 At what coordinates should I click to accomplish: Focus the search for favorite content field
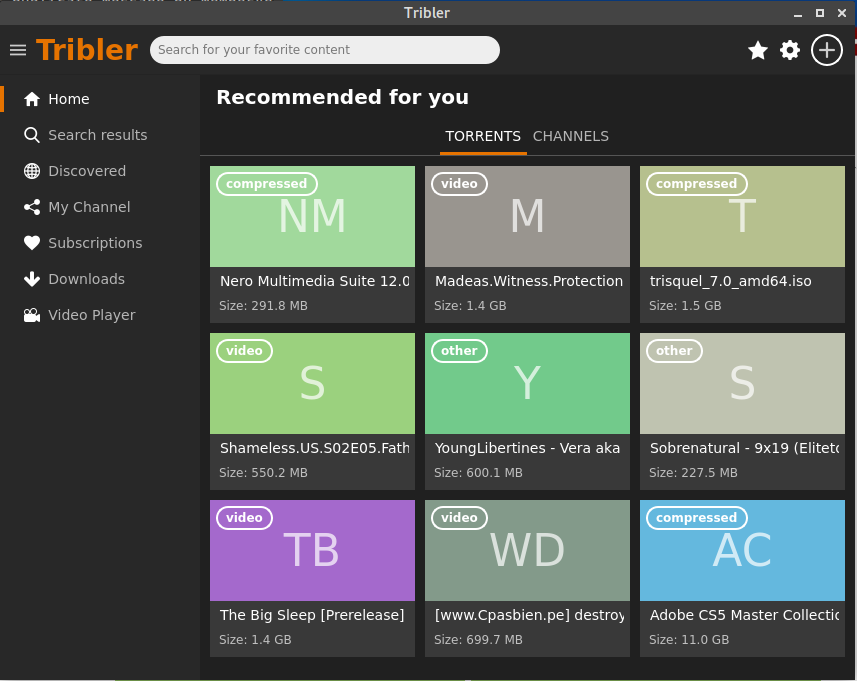point(325,50)
